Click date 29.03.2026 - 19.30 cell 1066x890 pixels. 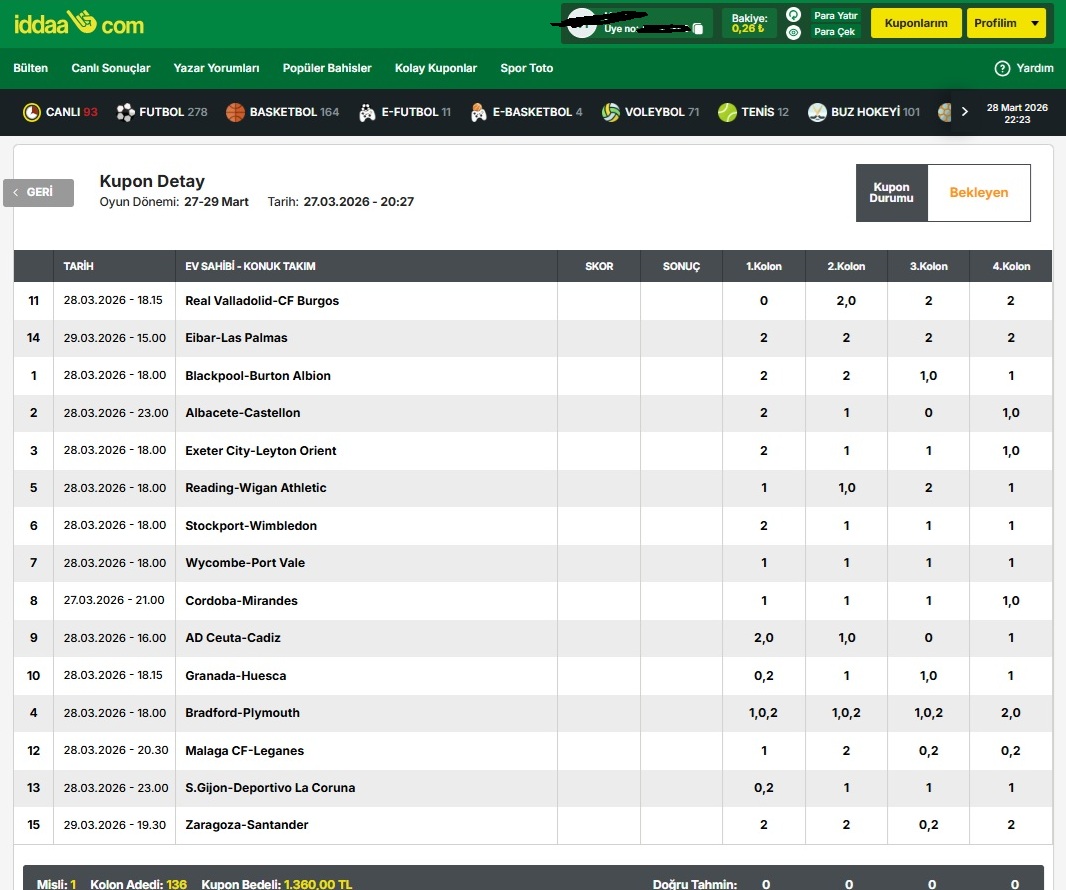point(114,825)
